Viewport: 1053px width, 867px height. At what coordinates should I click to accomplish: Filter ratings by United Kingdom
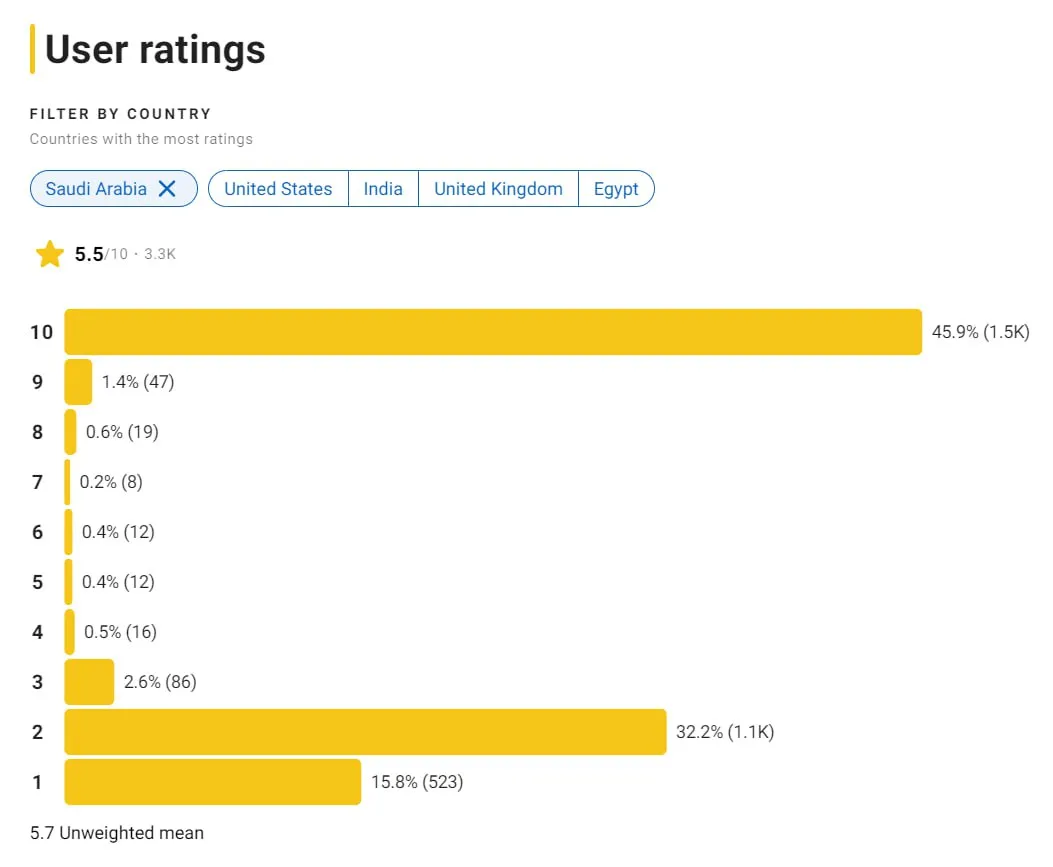[498, 189]
